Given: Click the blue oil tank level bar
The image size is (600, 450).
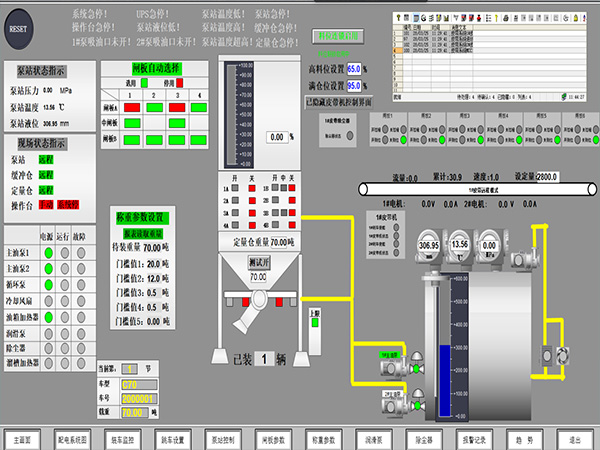Looking at the screenshot, I should click(x=445, y=380).
